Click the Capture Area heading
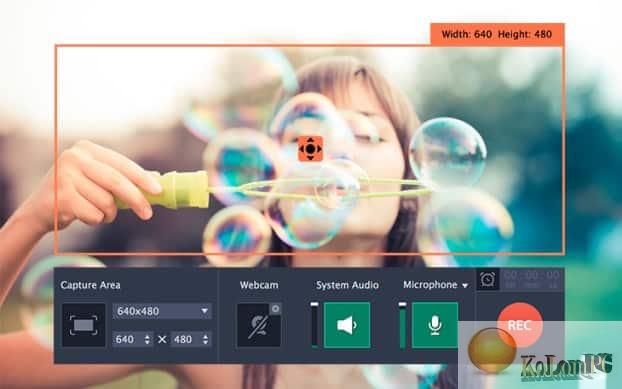This screenshot has width=622, height=389. (x=90, y=285)
